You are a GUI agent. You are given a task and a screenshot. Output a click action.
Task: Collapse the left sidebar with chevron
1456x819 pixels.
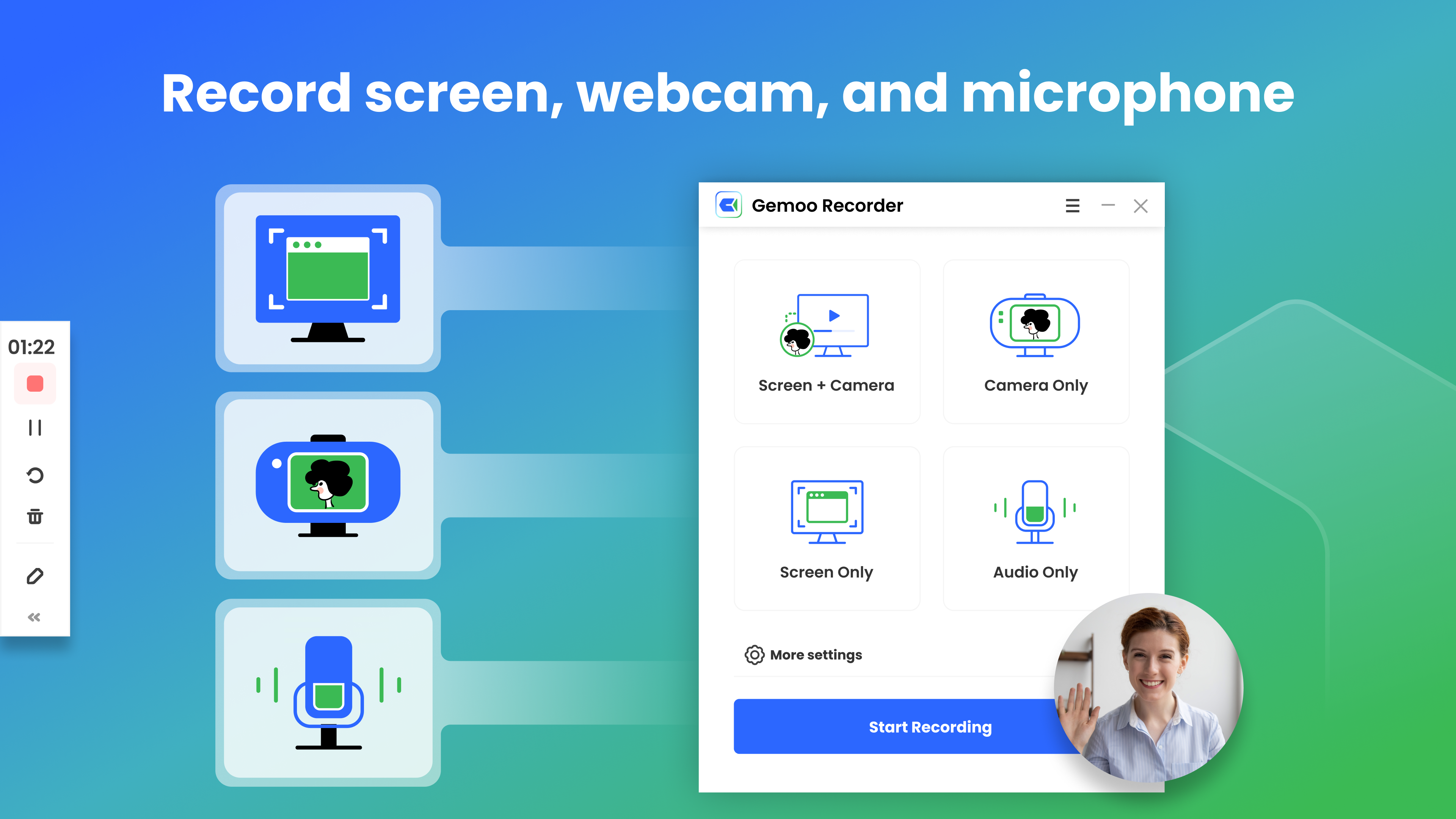[35, 622]
